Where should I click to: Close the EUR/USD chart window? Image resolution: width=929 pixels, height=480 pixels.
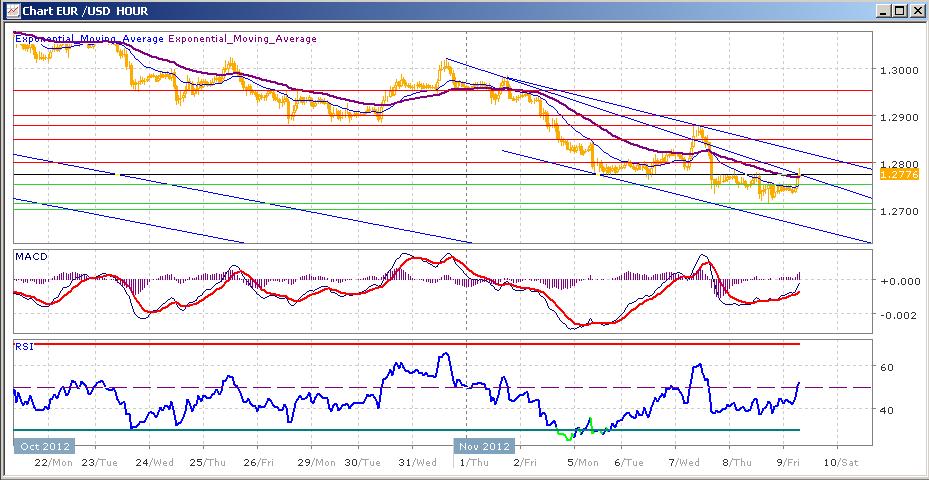(x=916, y=11)
